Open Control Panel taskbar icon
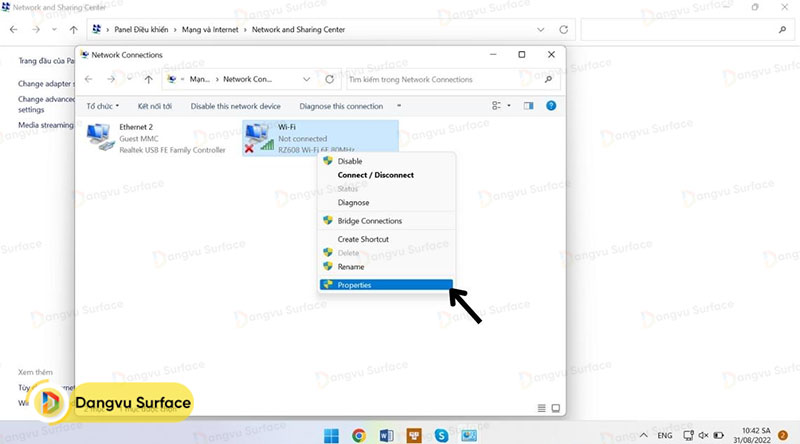 469,435
